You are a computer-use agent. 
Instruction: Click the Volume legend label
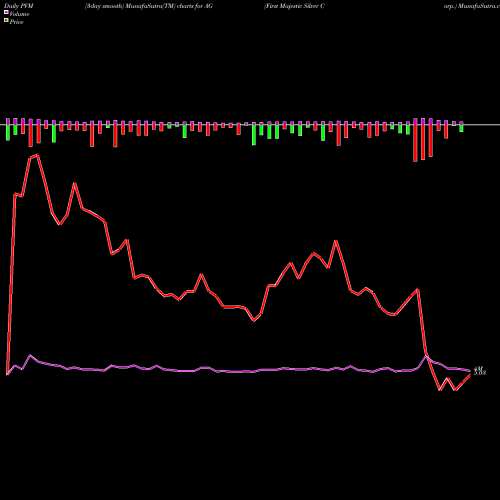tap(19, 14)
